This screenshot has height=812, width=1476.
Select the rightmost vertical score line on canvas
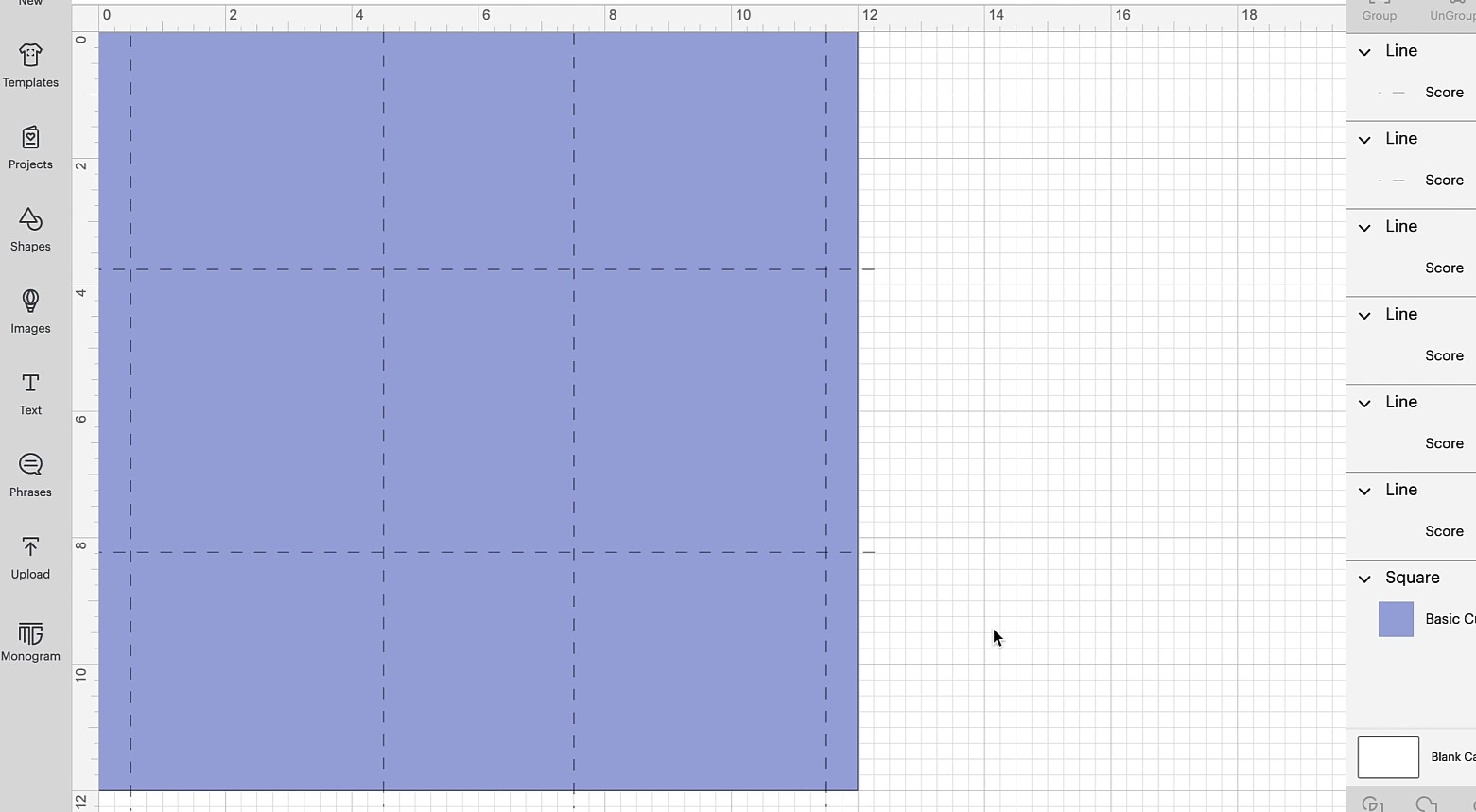826,421
